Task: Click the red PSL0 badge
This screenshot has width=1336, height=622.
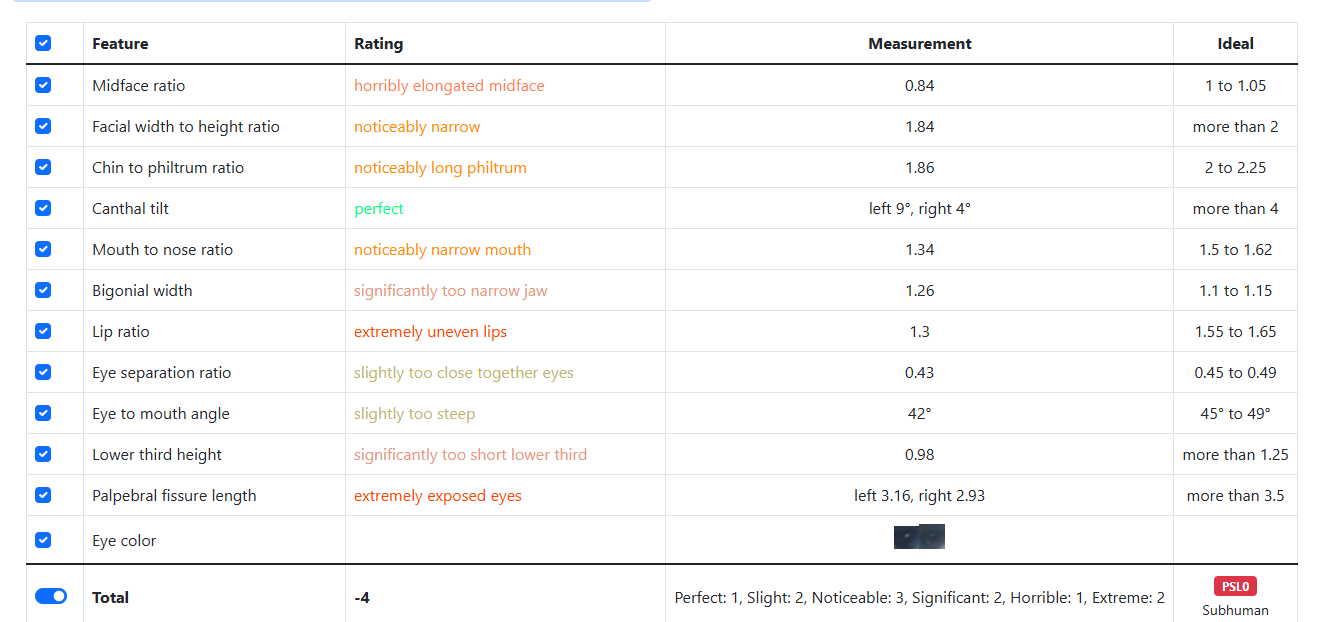Action: (1235, 587)
